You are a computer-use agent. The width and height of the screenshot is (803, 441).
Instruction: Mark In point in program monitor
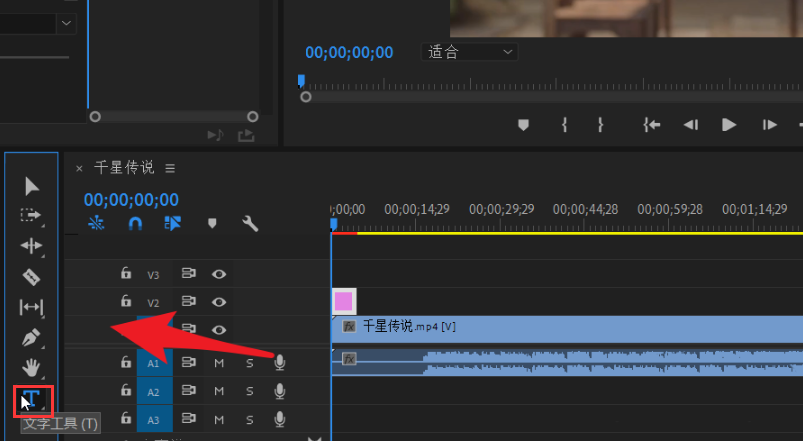coord(564,124)
